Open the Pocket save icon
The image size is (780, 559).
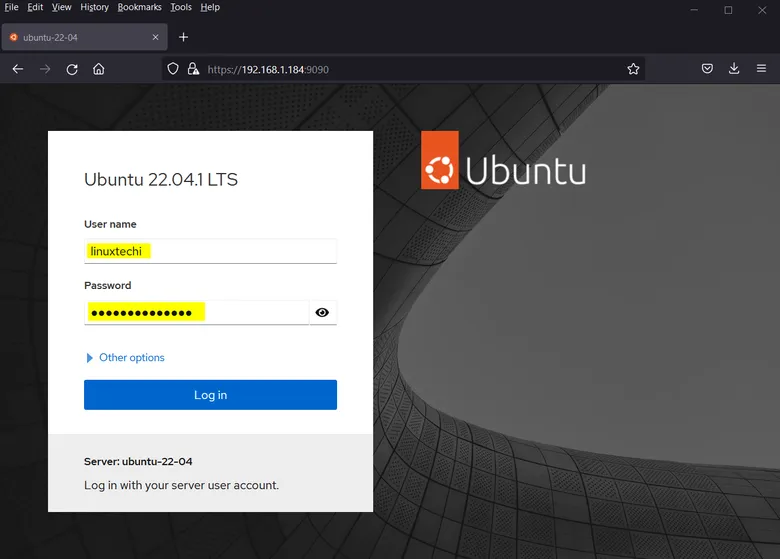click(x=707, y=69)
